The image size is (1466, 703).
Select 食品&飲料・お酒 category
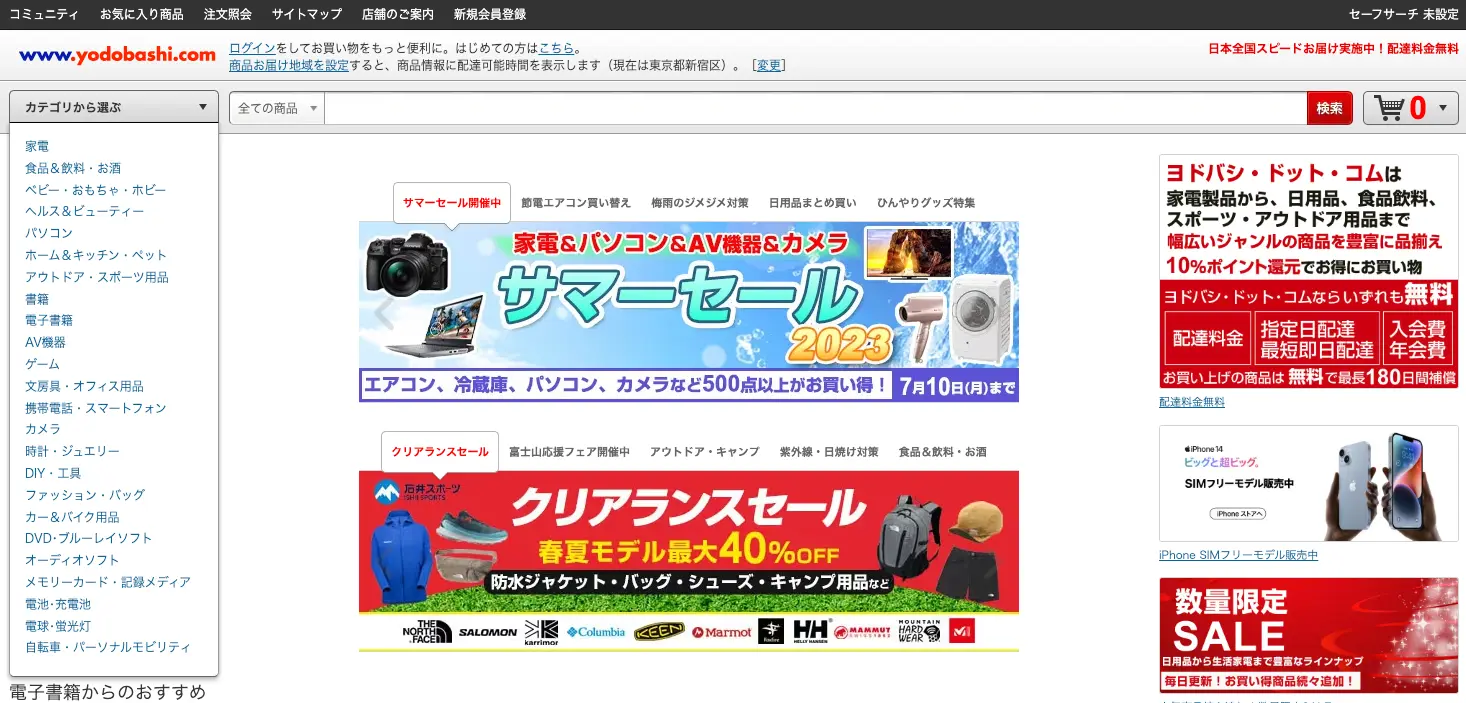[x=73, y=168]
